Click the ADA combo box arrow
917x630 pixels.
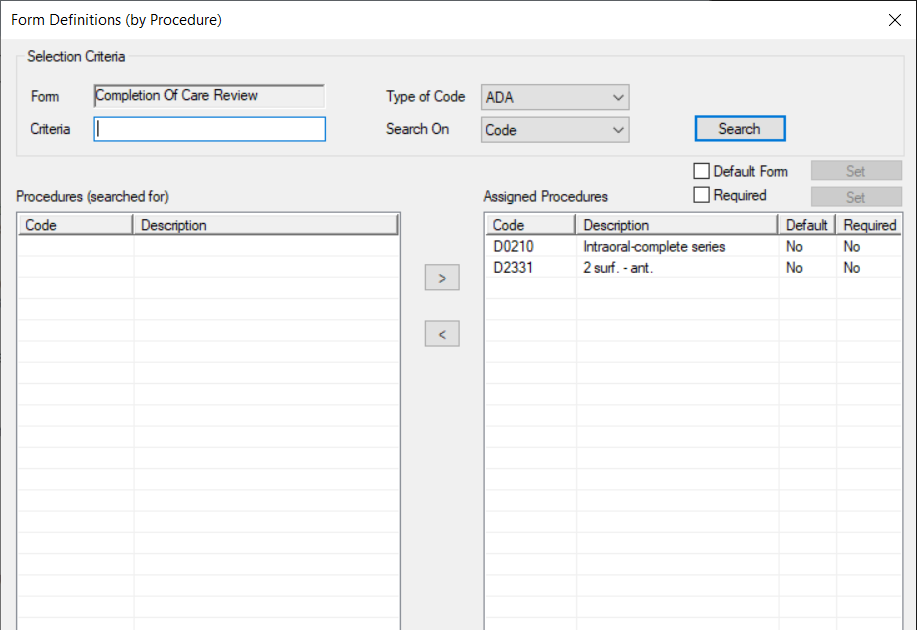(619, 97)
